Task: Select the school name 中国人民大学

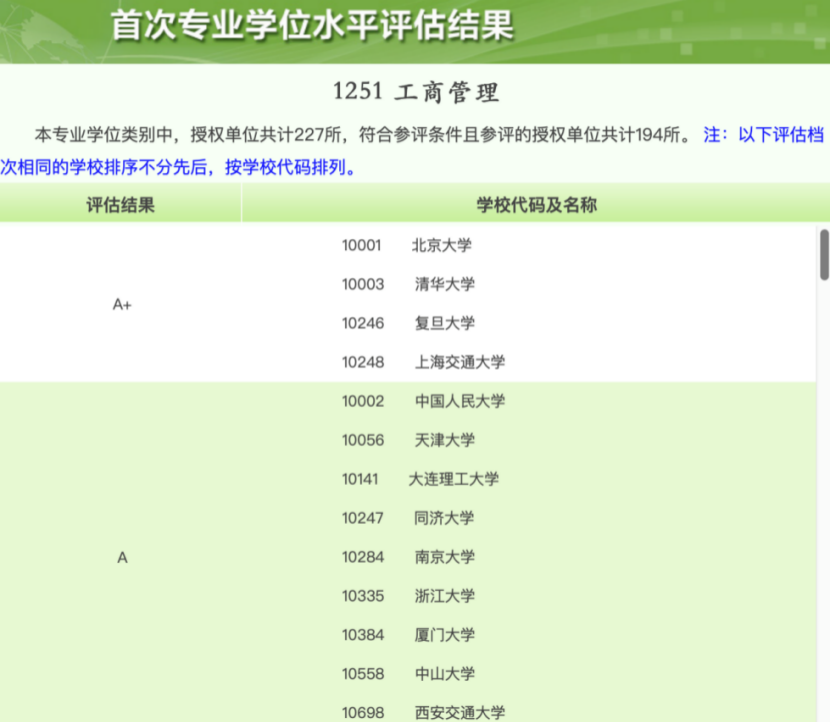Action: point(459,401)
